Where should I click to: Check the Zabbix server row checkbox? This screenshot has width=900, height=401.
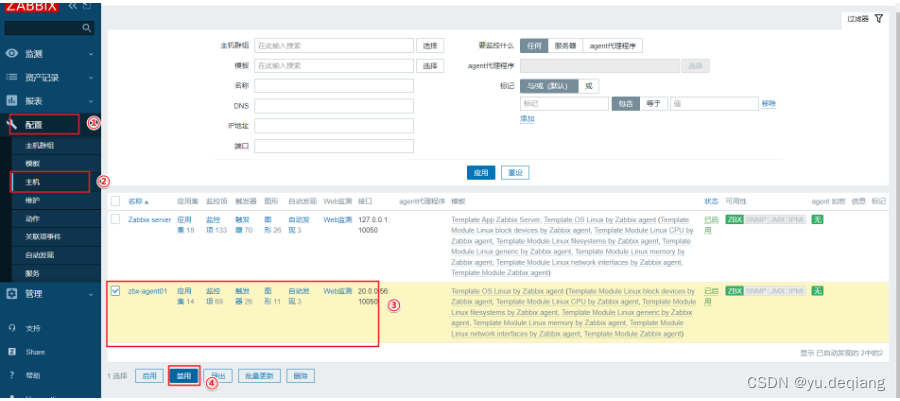(115, 219)
